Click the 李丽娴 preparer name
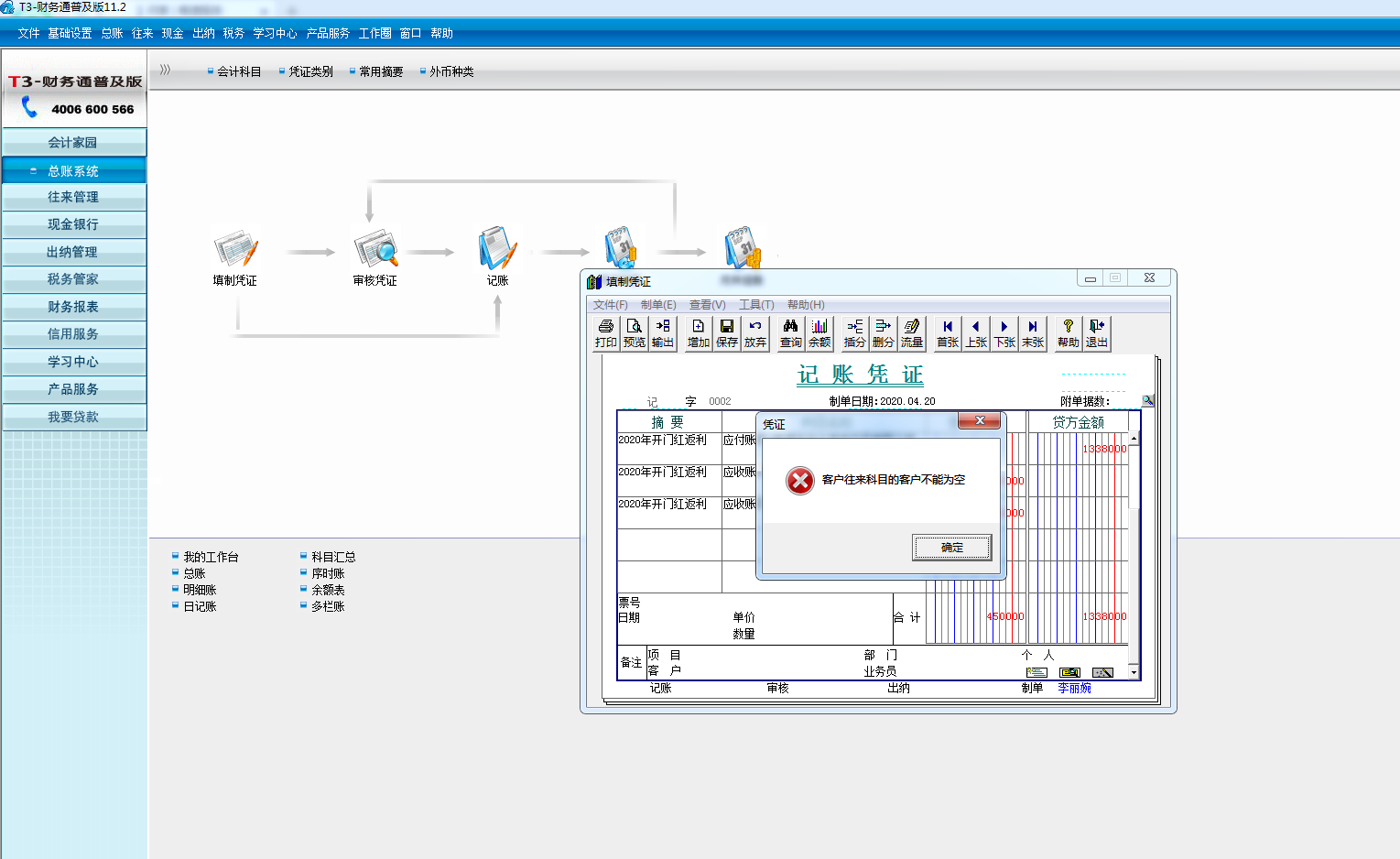 (1074, 688)
